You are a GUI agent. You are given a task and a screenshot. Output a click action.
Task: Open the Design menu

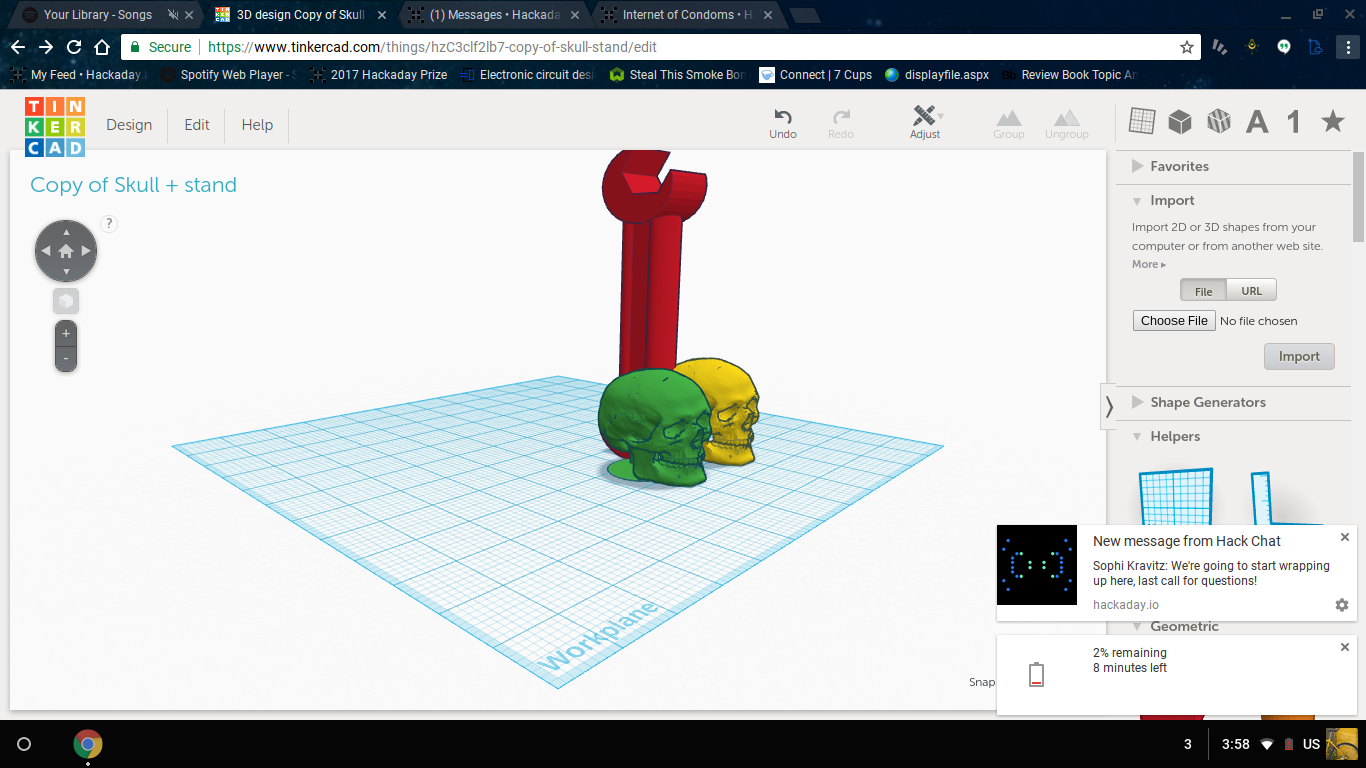[x=129, y=125]
